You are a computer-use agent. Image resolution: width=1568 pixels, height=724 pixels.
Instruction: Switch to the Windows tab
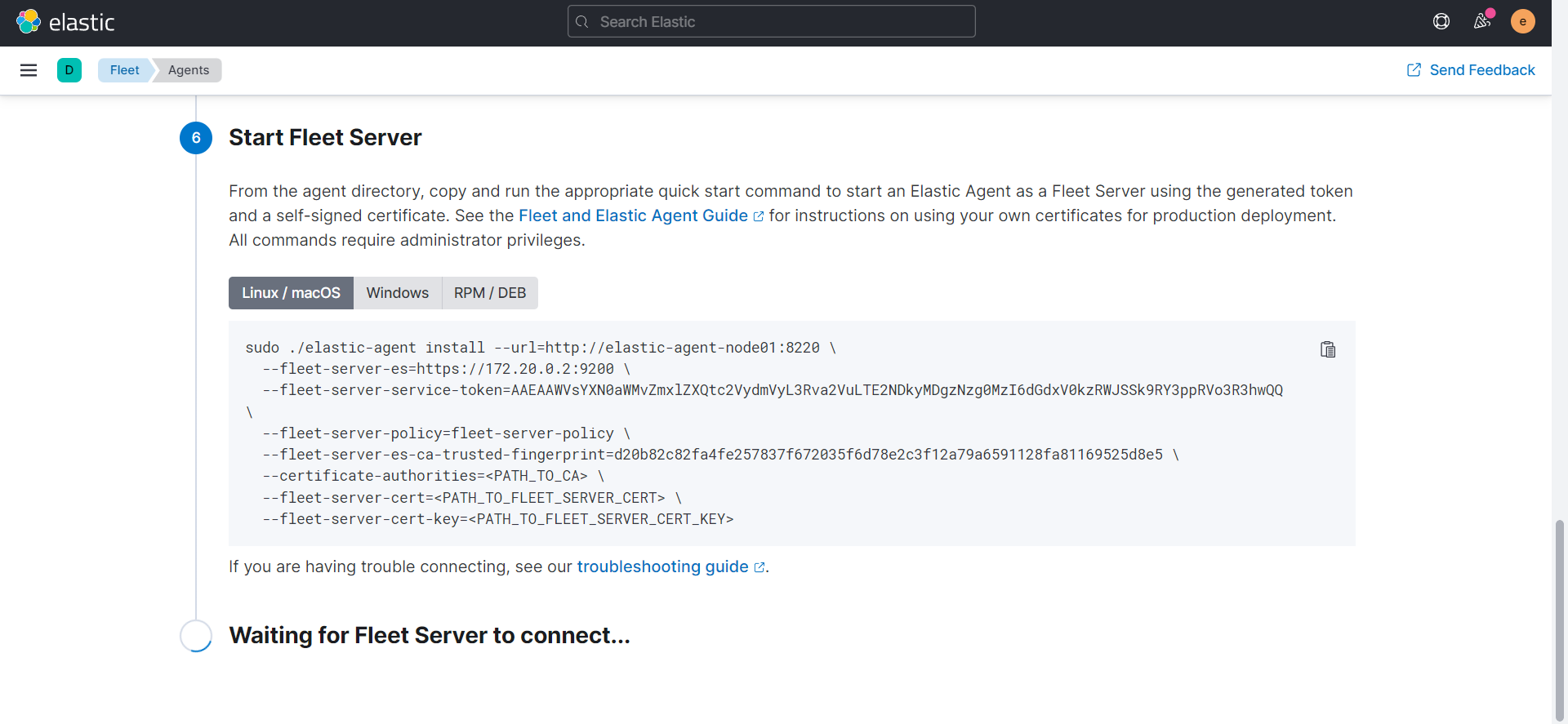pos(398,293)
